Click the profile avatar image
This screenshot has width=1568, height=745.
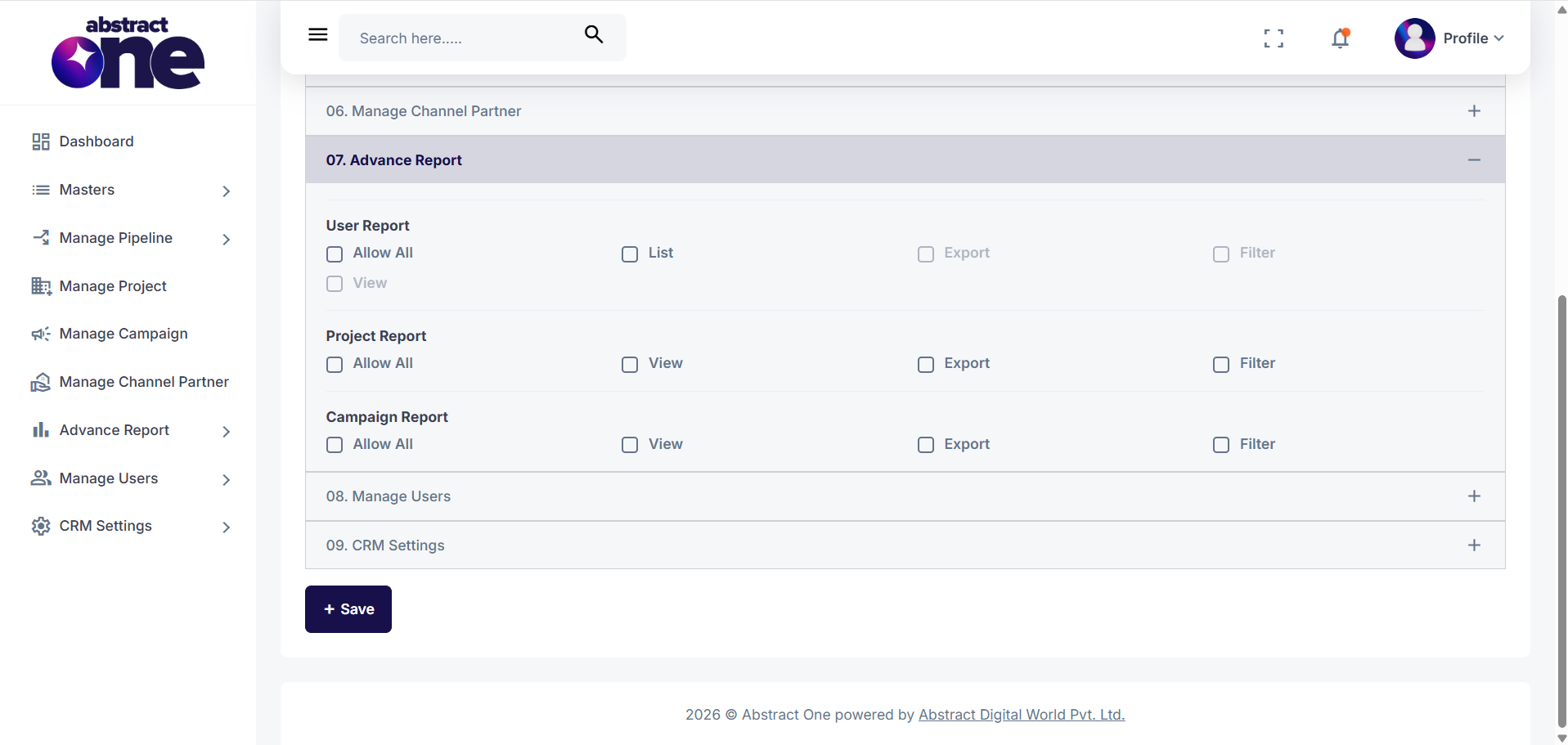(x=1415, y=38)
